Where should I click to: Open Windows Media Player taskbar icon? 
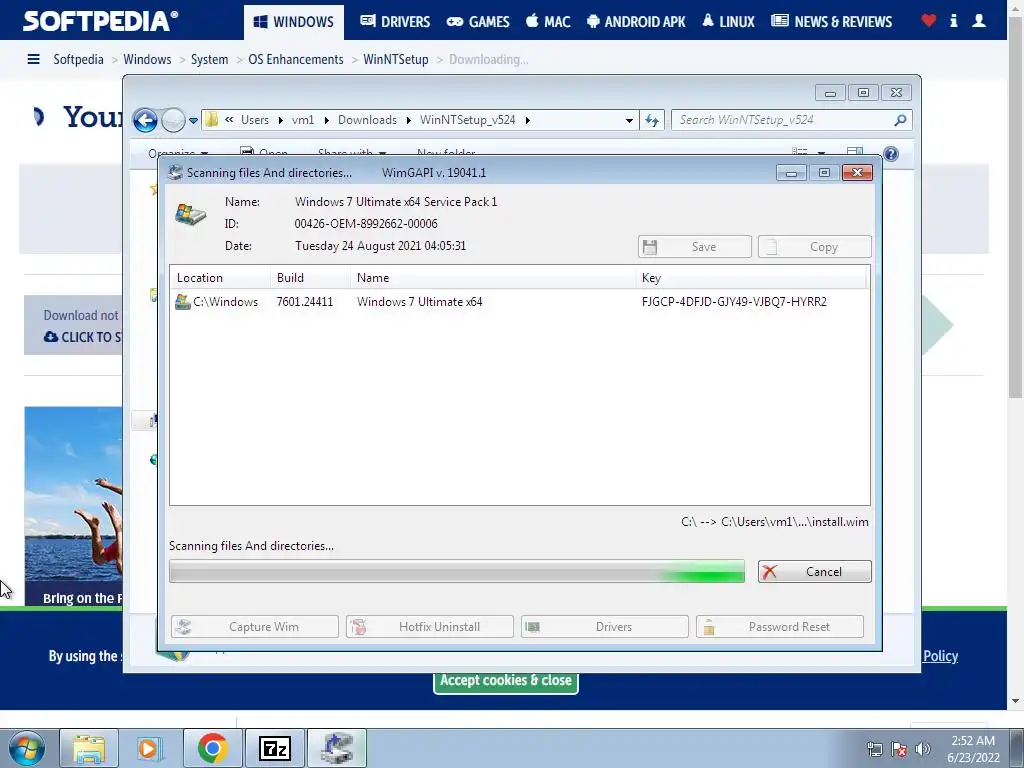pos(149,748)
